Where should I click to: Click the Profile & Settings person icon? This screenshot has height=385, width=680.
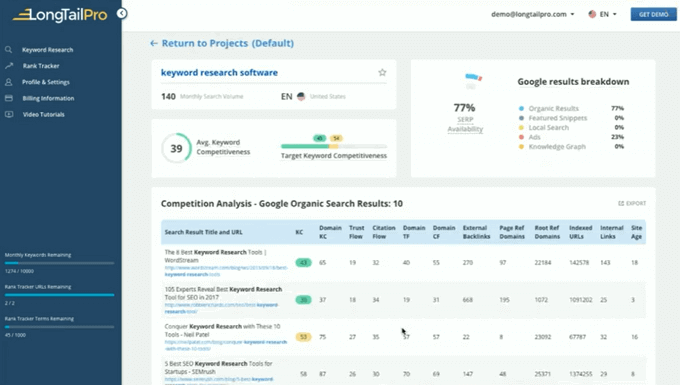coord(9,82)
